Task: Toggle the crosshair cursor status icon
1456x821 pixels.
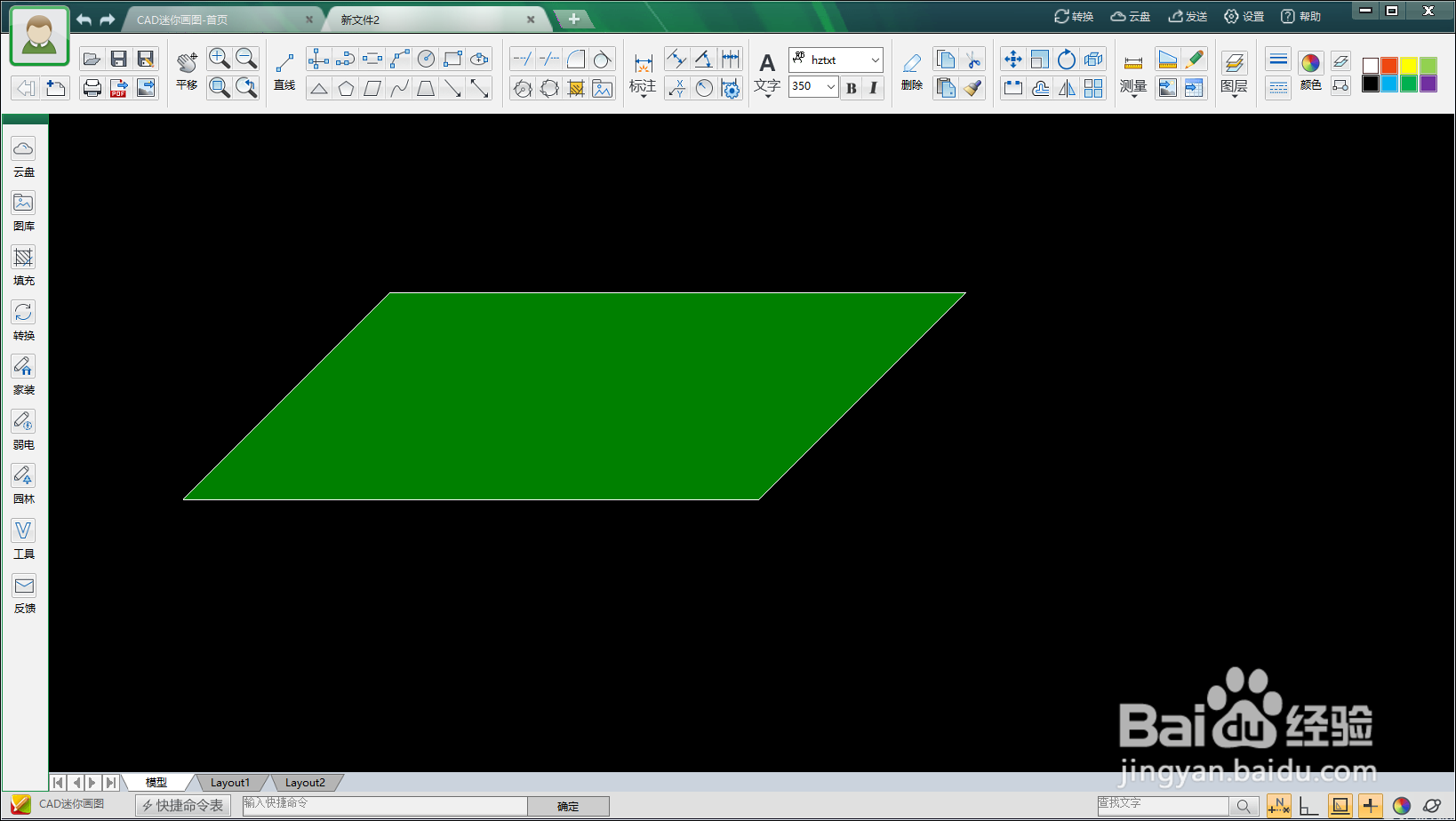Action: 1370,806
